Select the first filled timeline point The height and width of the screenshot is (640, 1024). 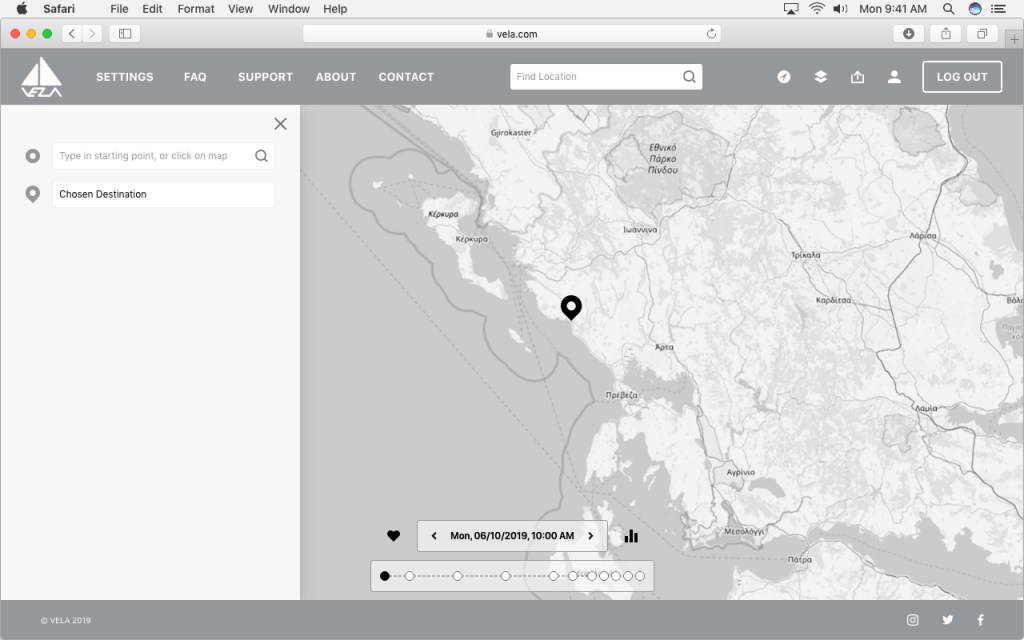385,576
